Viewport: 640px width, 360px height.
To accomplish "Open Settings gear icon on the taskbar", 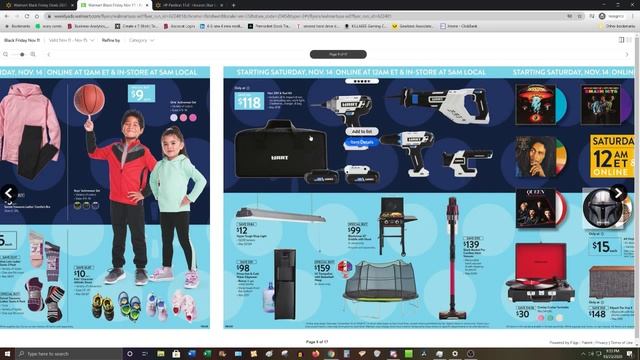I will pos(455,354).
